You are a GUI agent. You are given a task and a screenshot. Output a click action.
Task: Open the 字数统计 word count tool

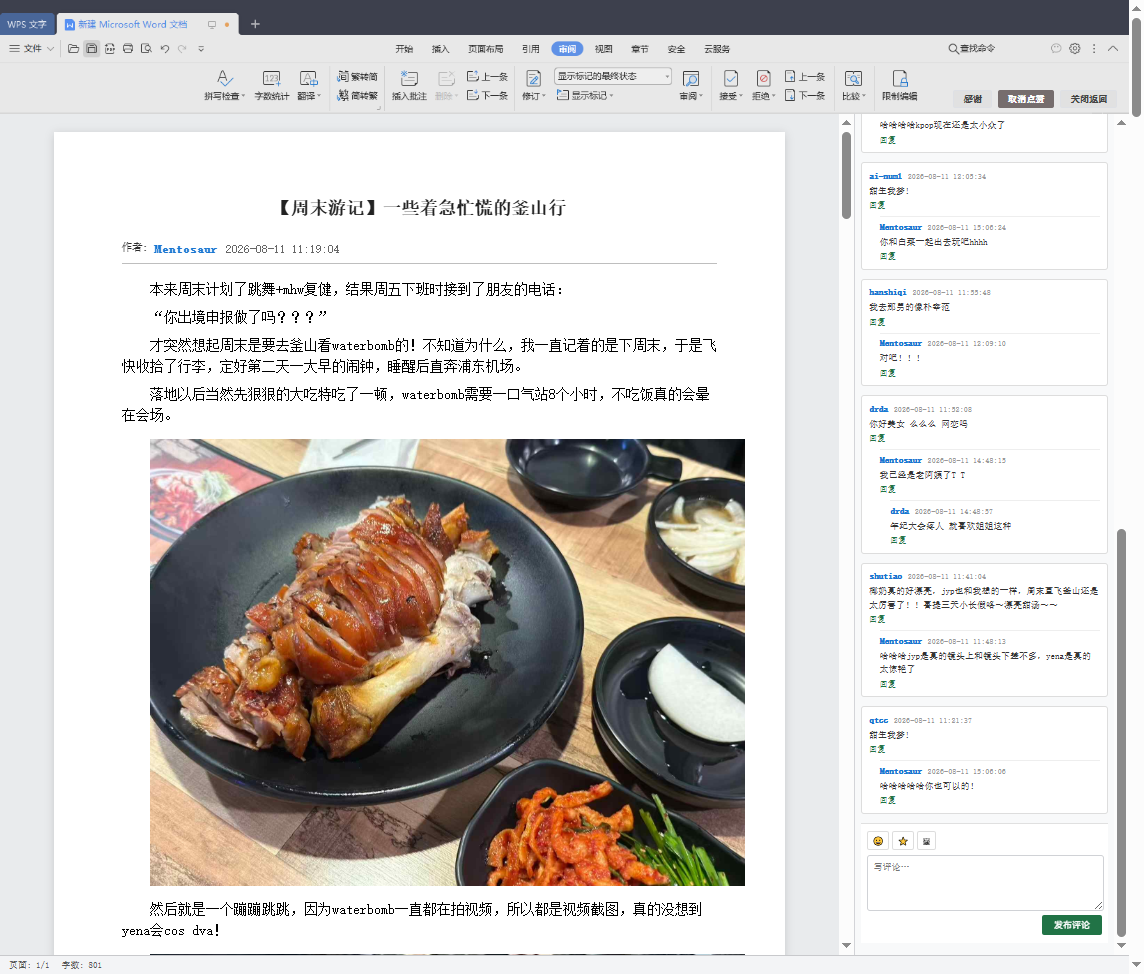click(271, 85)
